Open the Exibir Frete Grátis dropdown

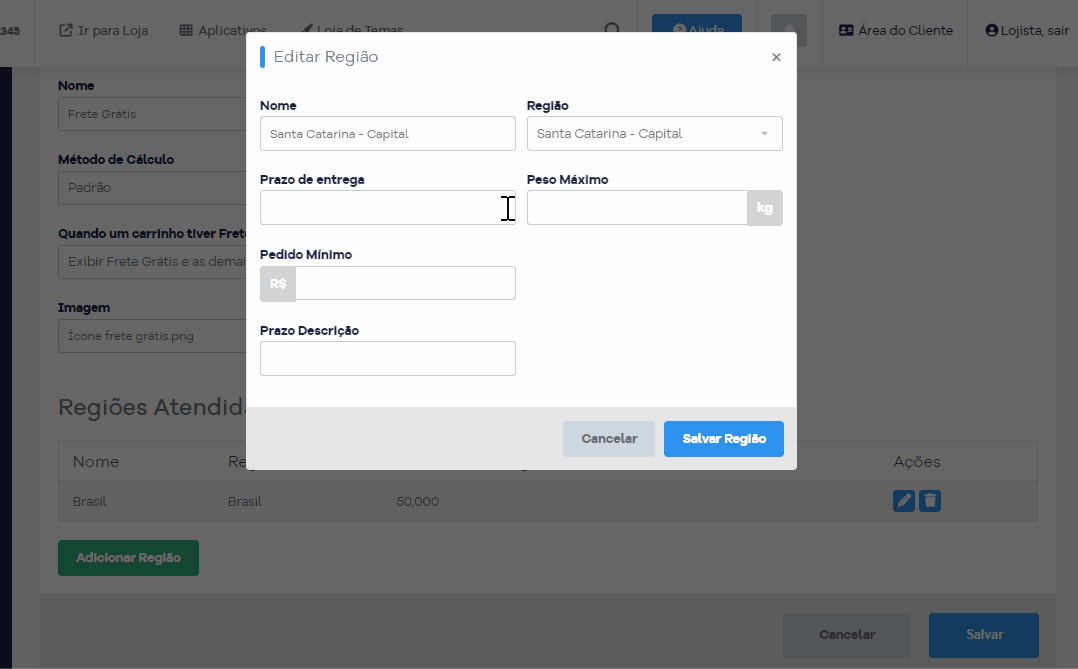click(152, 262)
